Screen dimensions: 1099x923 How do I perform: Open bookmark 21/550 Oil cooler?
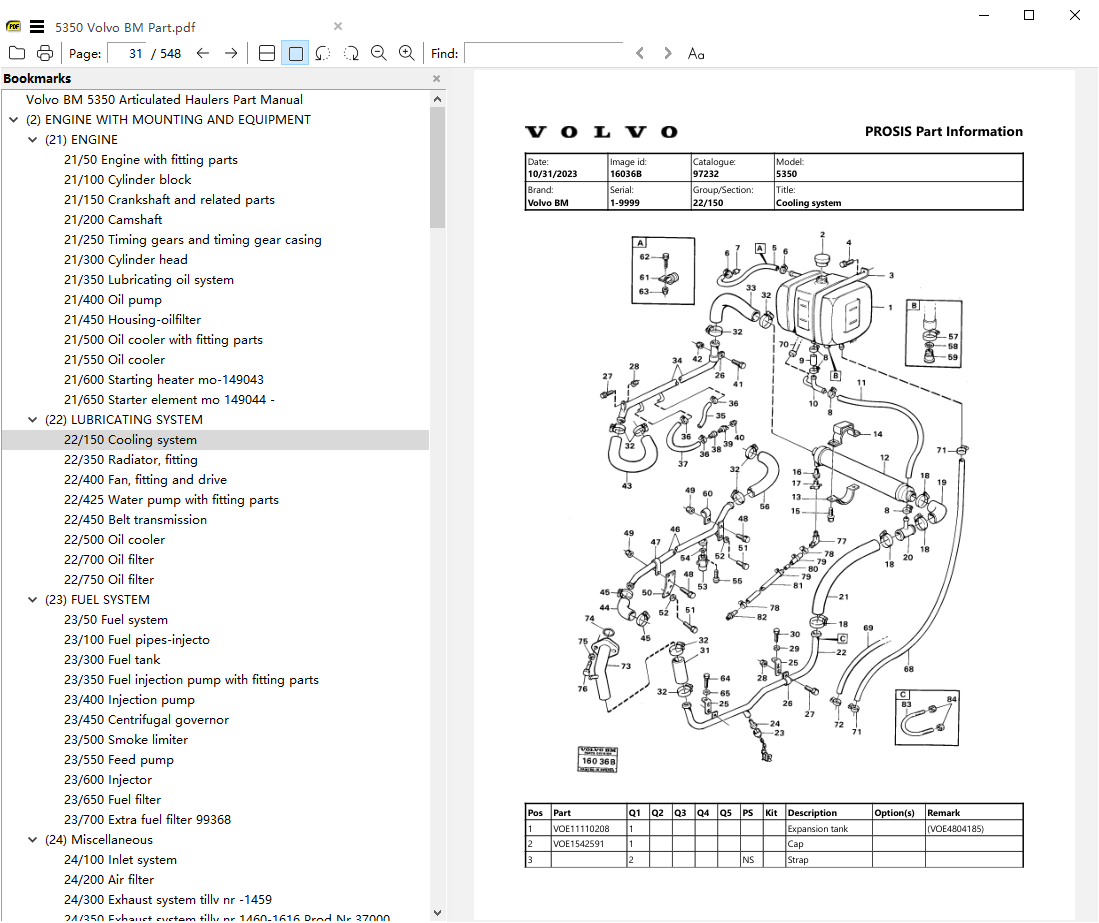coord(114,360)
